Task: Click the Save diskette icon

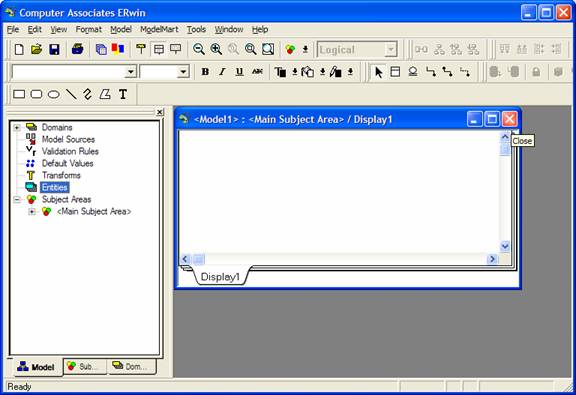Action: pos(54,49)
